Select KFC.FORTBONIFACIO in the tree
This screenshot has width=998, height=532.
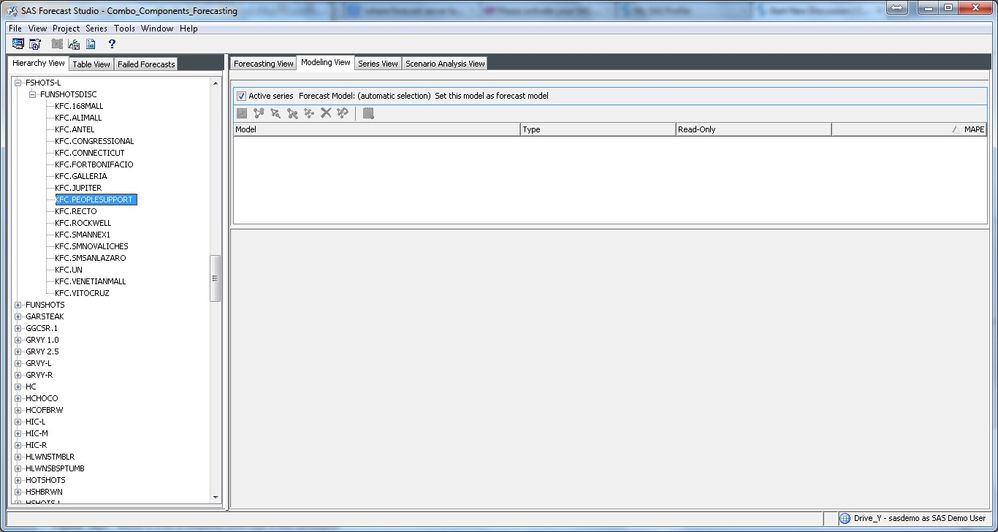pos(94,164)
